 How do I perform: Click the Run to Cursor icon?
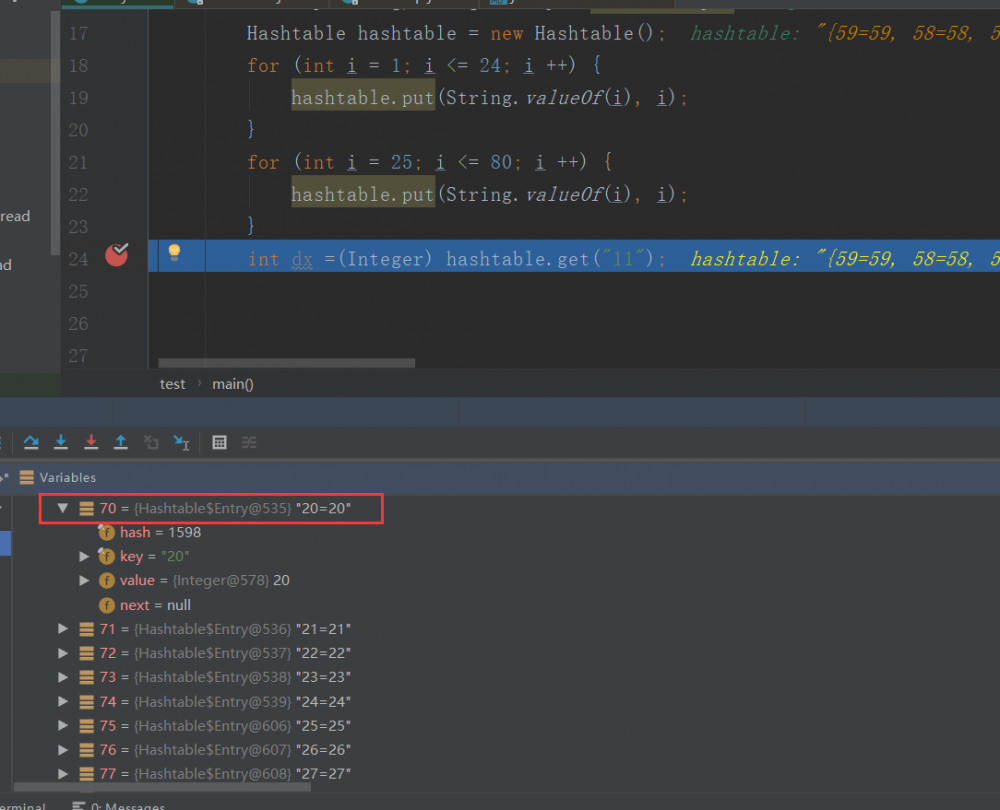click(182, 442)
